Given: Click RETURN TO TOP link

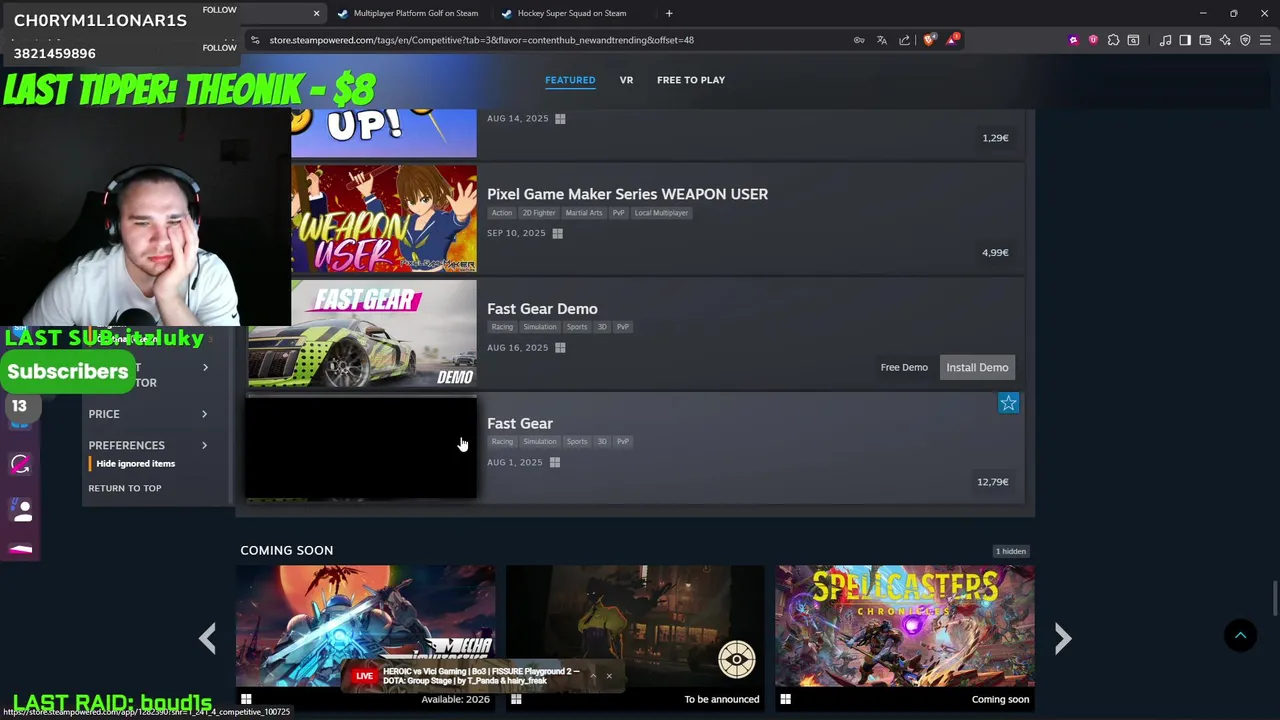Looking at the screenshot, I should pos(125,488).
